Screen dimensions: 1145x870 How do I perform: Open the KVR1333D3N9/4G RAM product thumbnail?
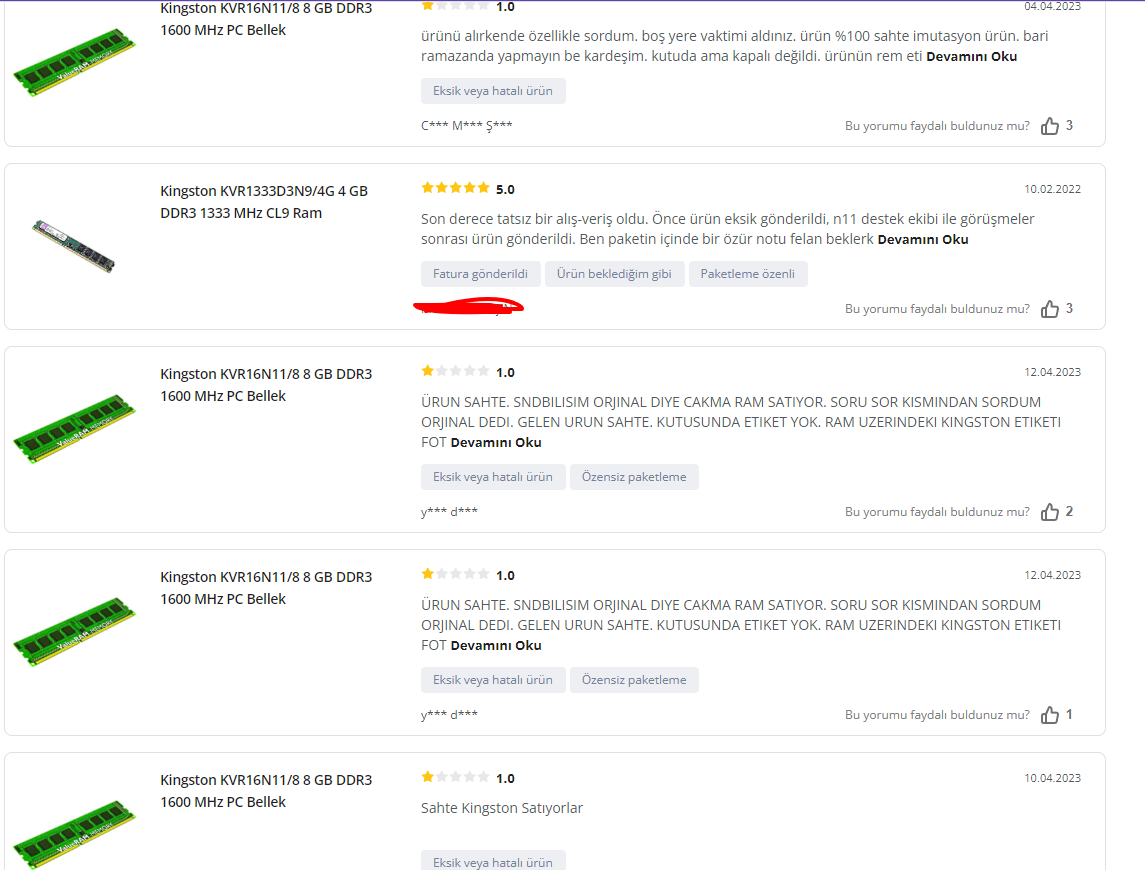[x=74, y=246]
